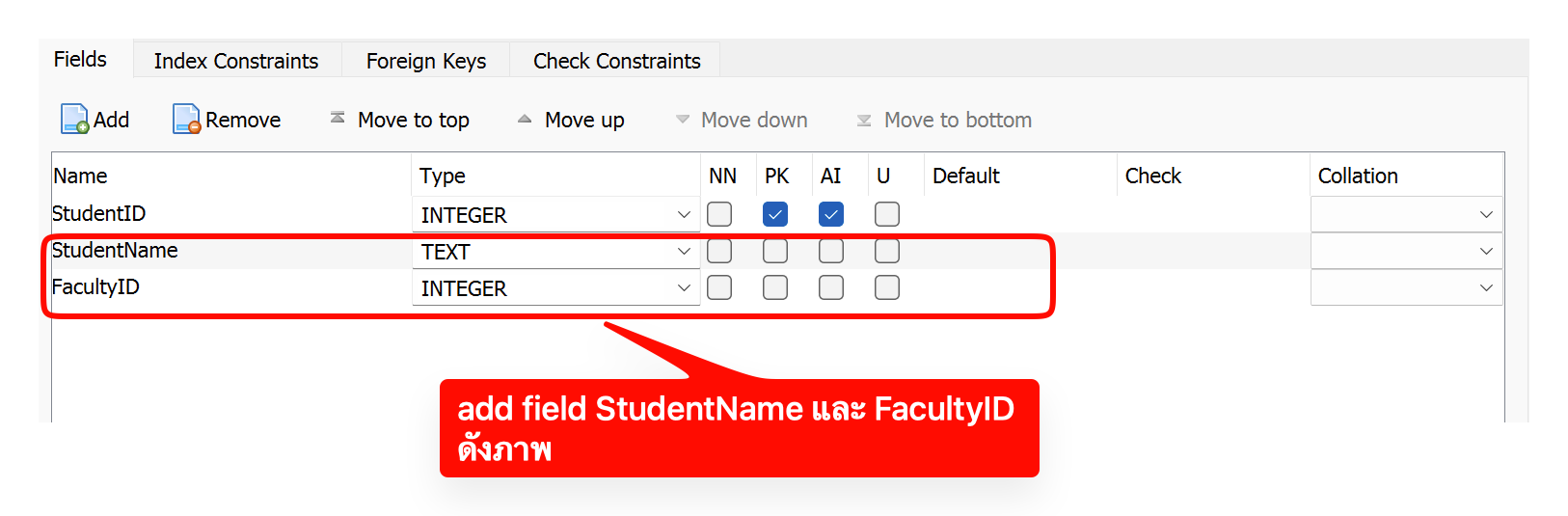Expand the FacultyID collation dropdown
1568x516 pixels.
[x=1486, y=287]
